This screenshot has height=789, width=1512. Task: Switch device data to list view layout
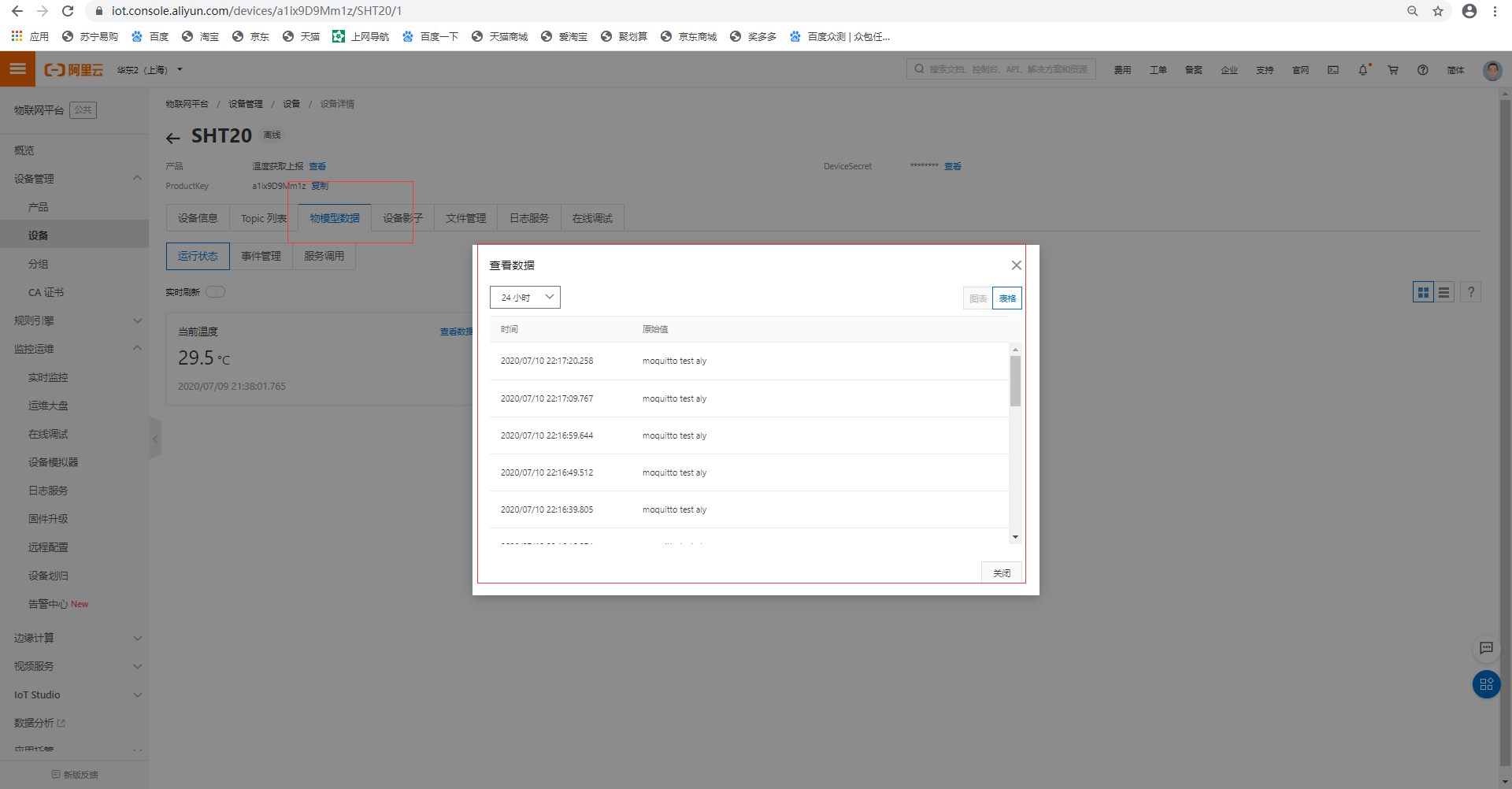coord(1444,292)
